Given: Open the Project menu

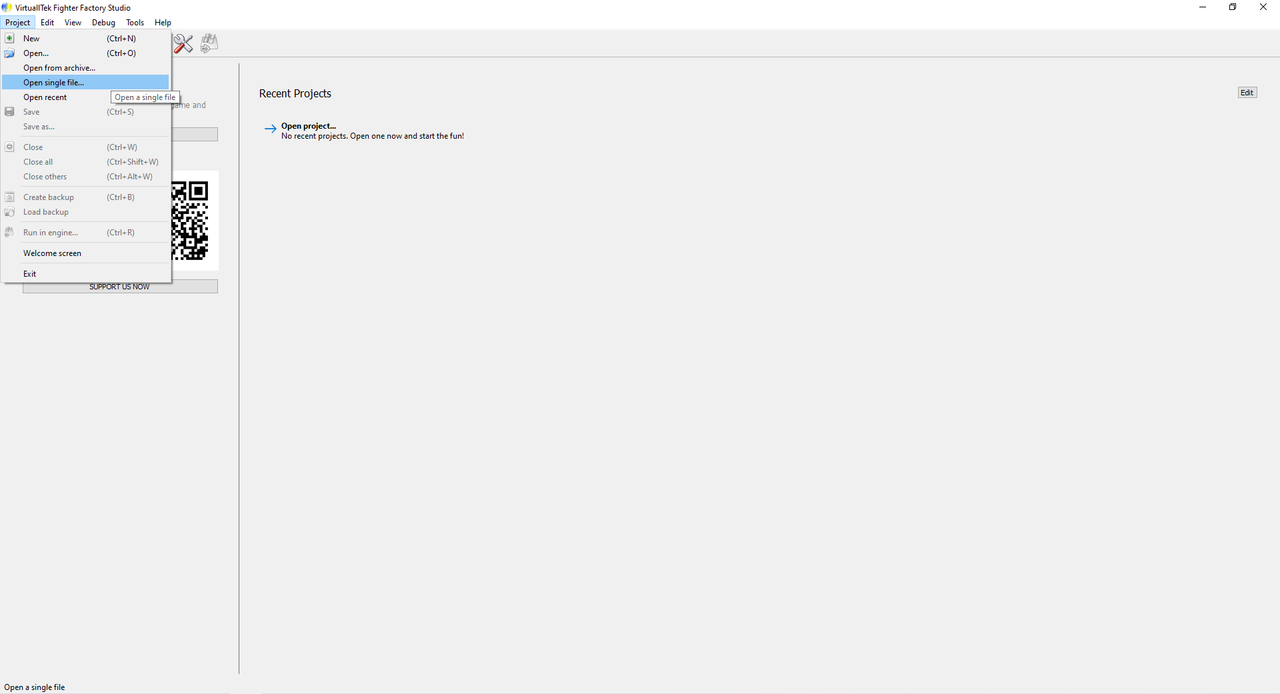Looking at the screenshot, I should [17, 22].
